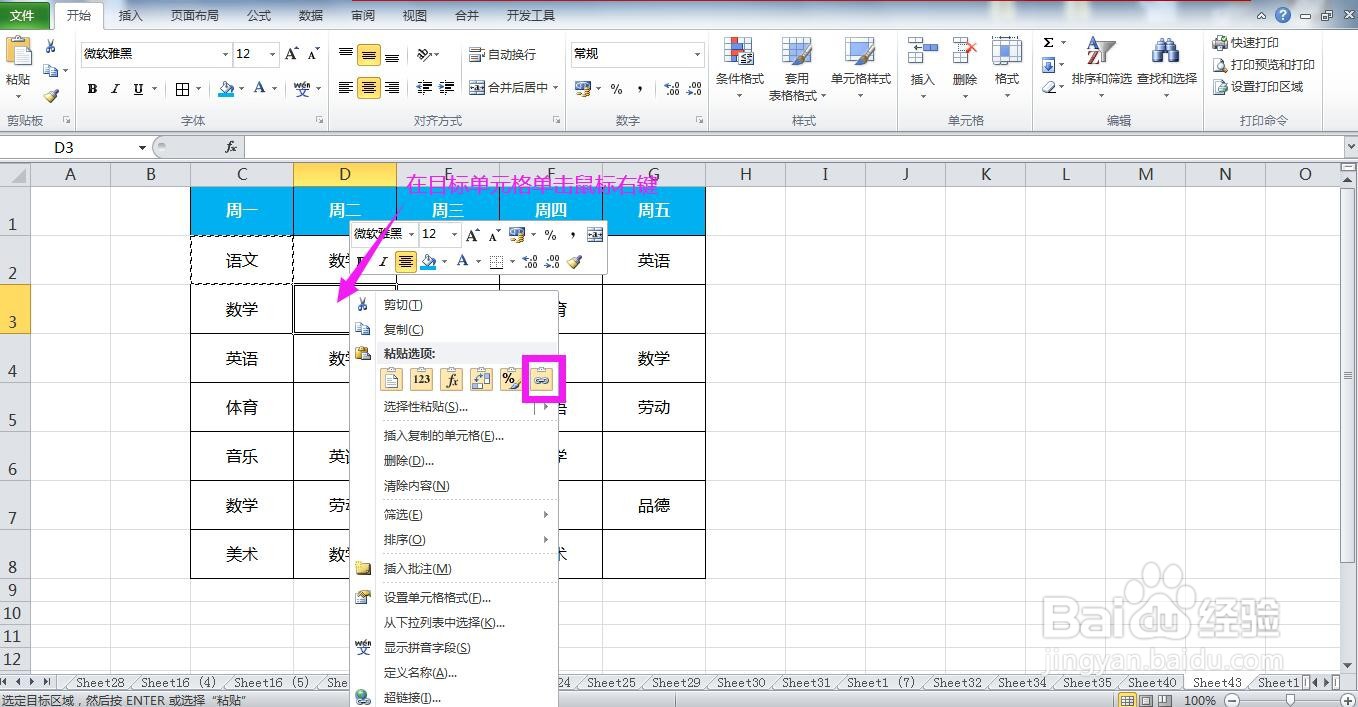Click Conditional Formatting icon
This screenshot has height=707, width=1358.
point(739,52)
